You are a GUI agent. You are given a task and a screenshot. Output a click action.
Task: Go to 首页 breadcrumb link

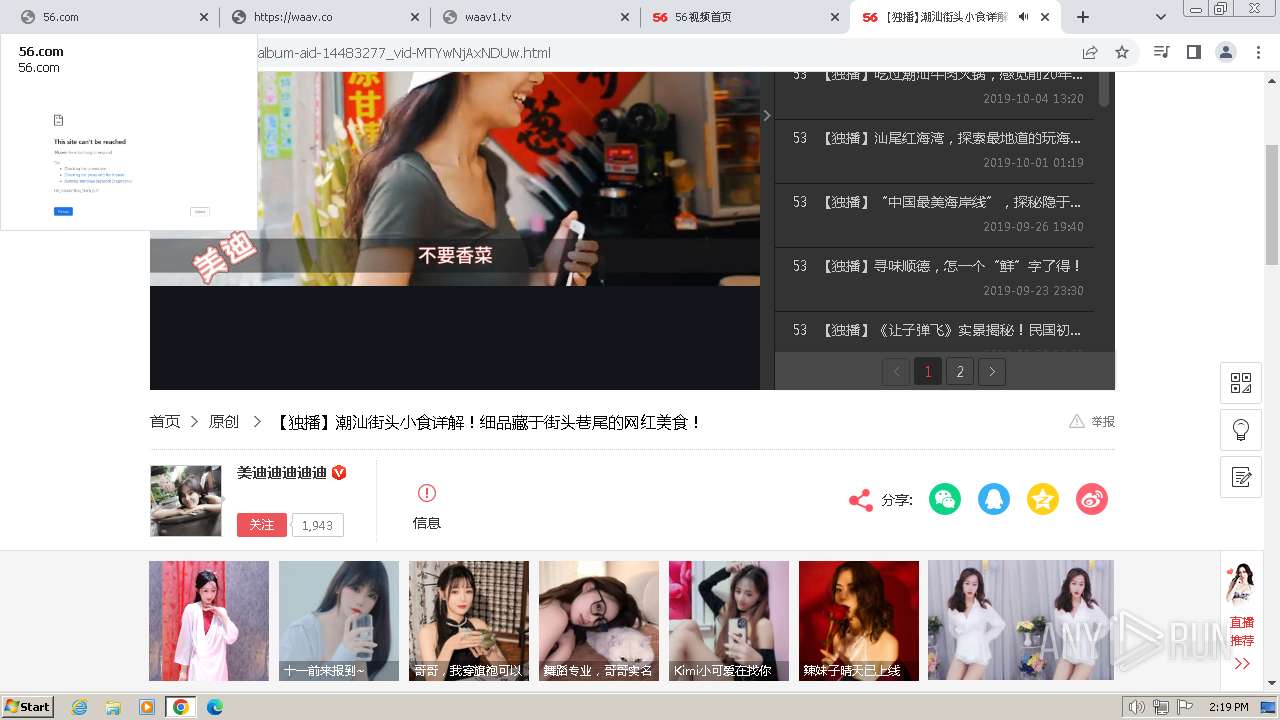click(165, 422)
